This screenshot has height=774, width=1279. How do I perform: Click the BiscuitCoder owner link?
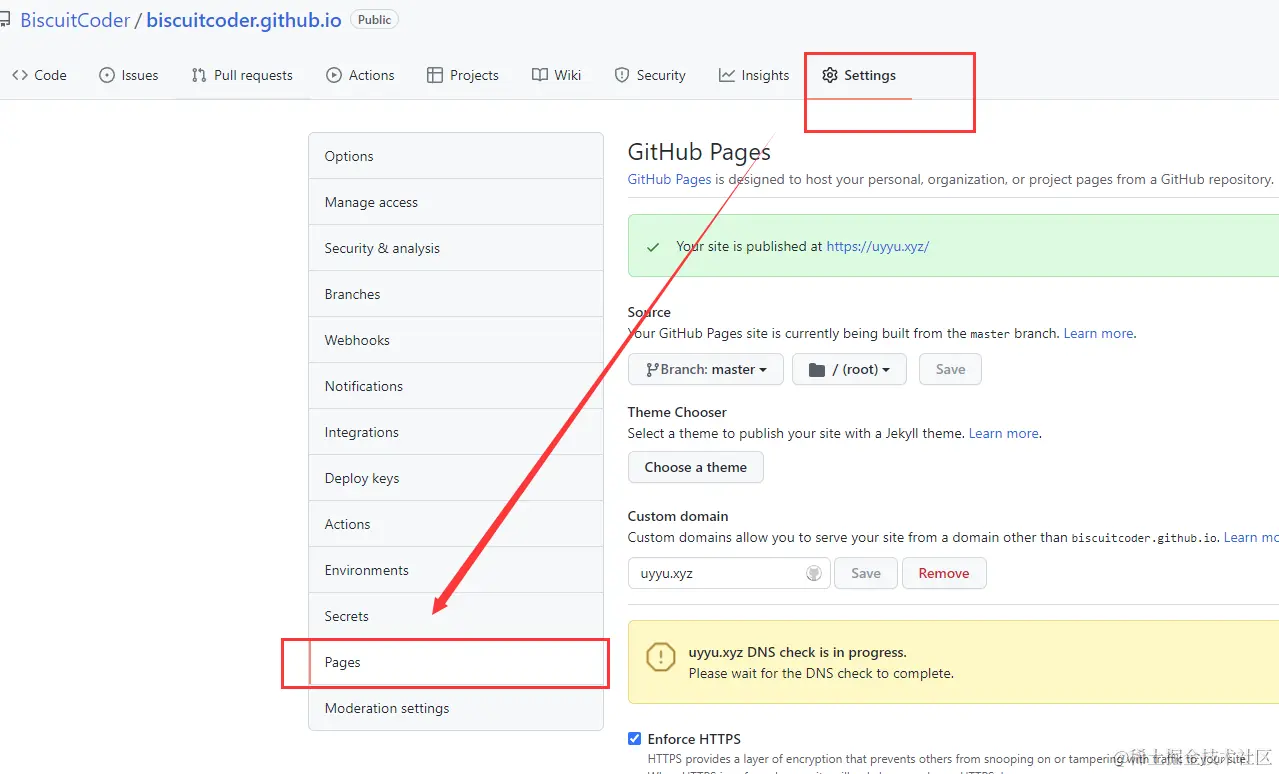coord(75,20)
